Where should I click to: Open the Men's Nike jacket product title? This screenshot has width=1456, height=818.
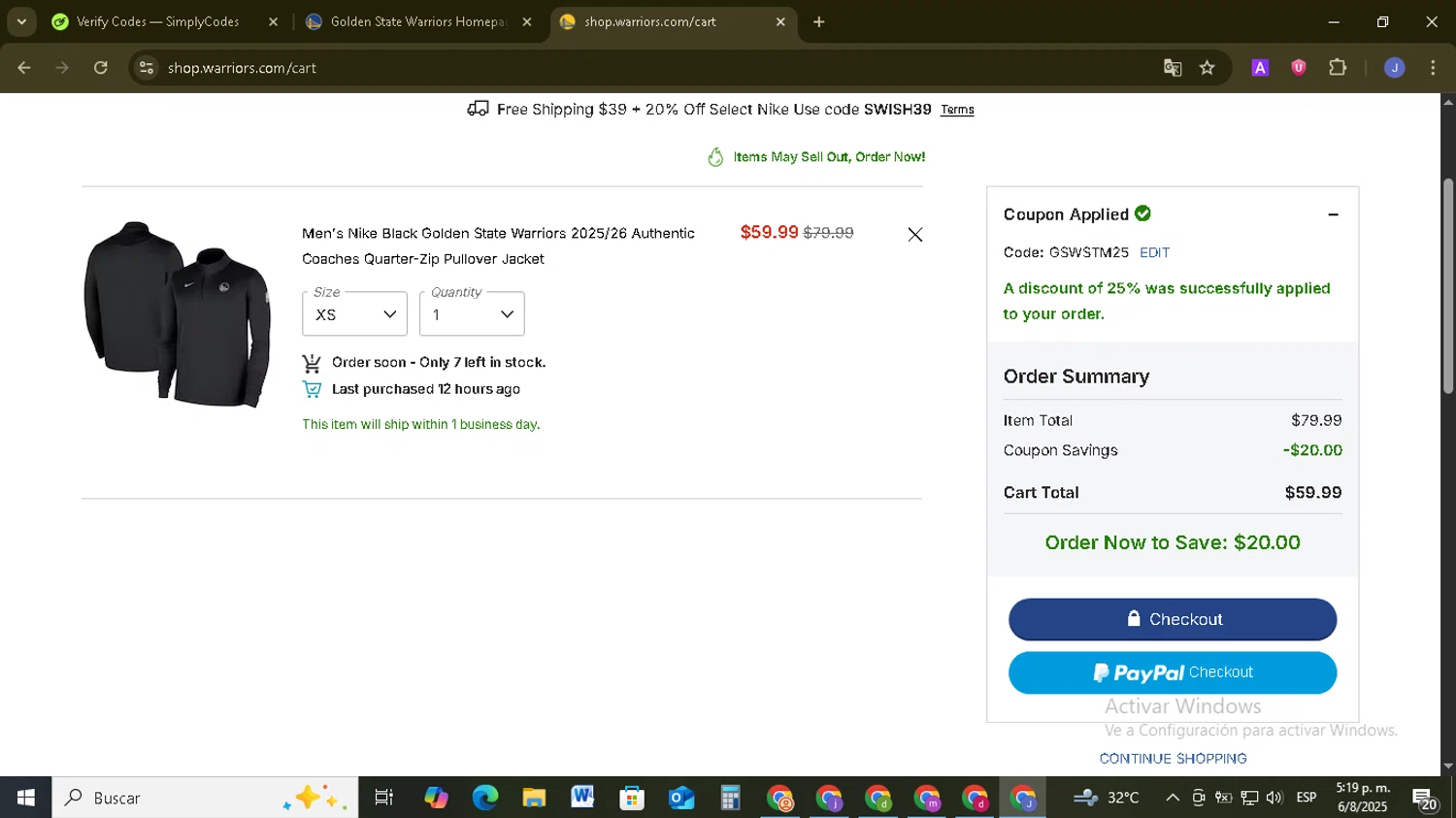(x=498, y=246)
